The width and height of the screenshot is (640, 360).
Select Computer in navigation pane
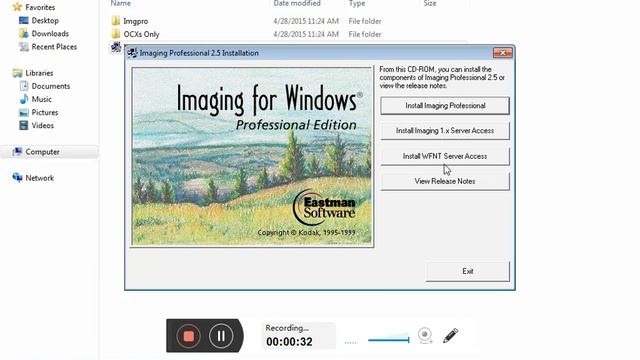click(42, 152)
